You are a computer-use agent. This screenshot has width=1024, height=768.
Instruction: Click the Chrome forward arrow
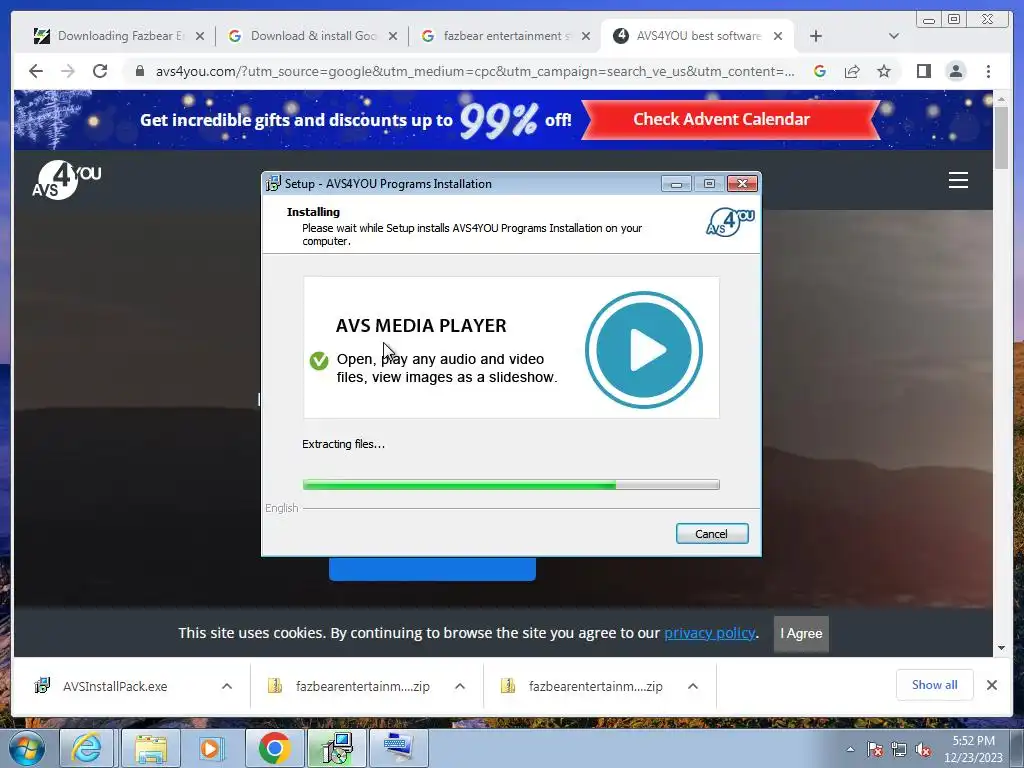(68, 71)
